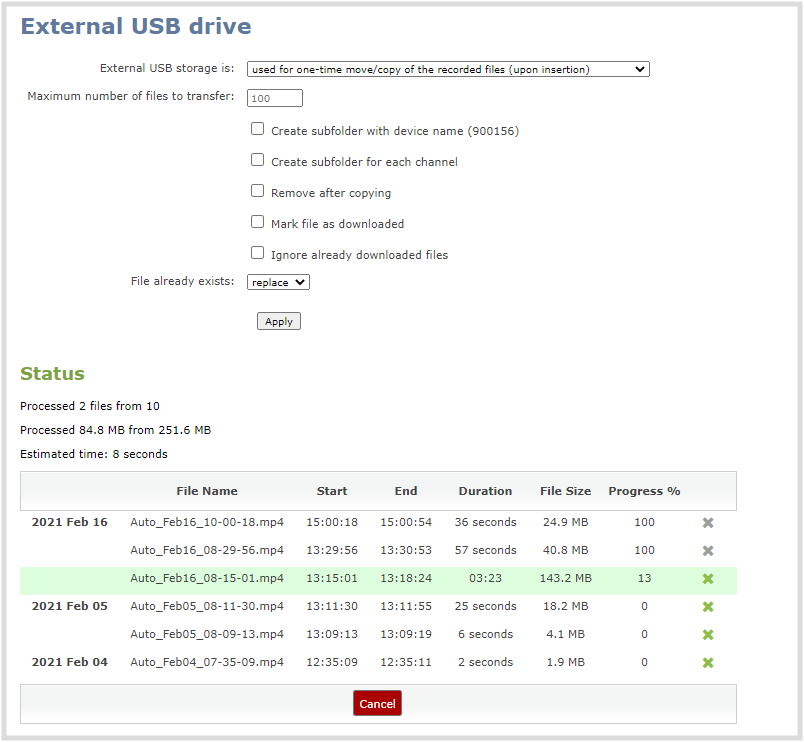
Task: Select file name Auto_Feb04_07-35-09.mp4
Action: point(207,662)
